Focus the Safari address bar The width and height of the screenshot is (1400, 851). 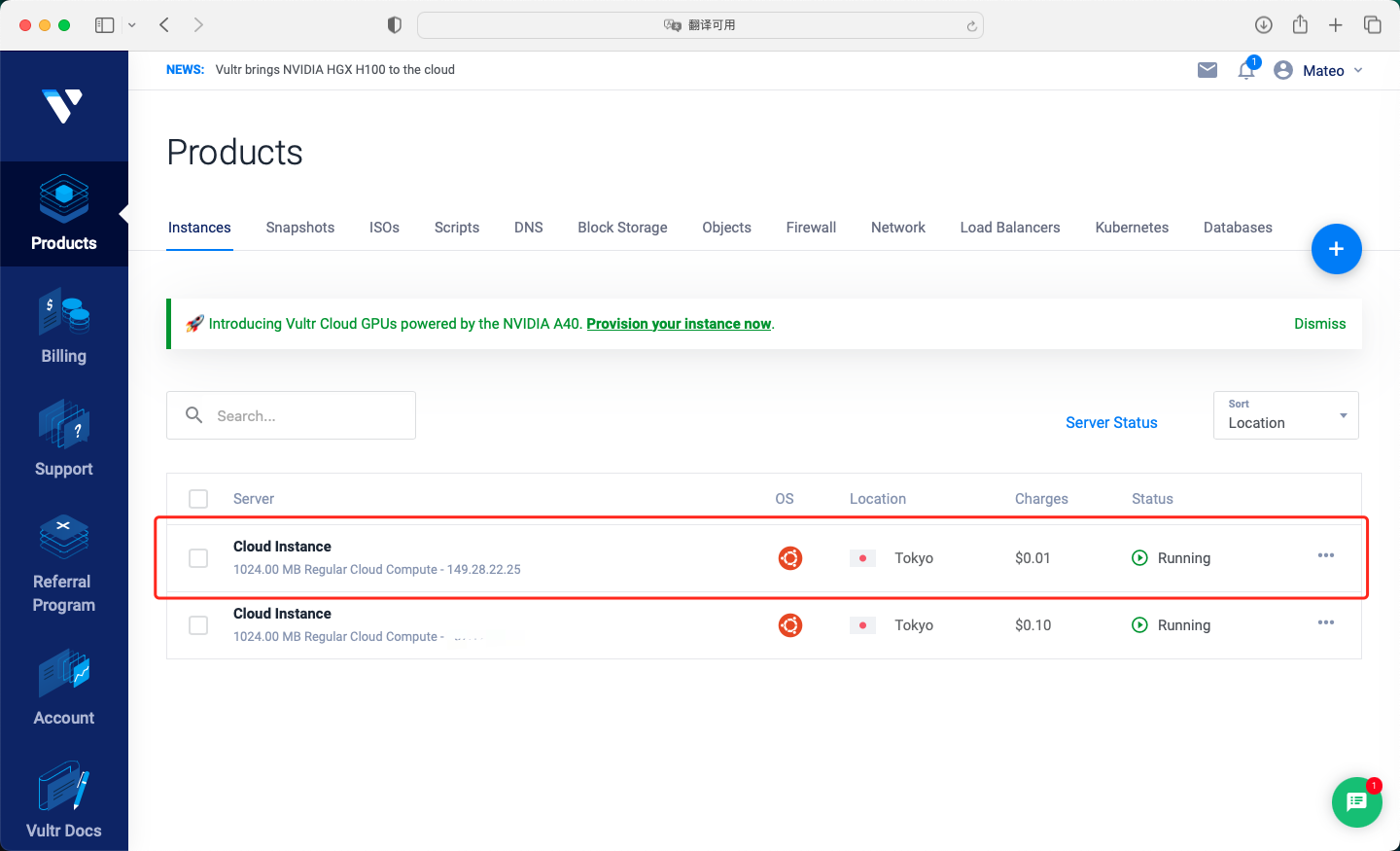(700, 25)
